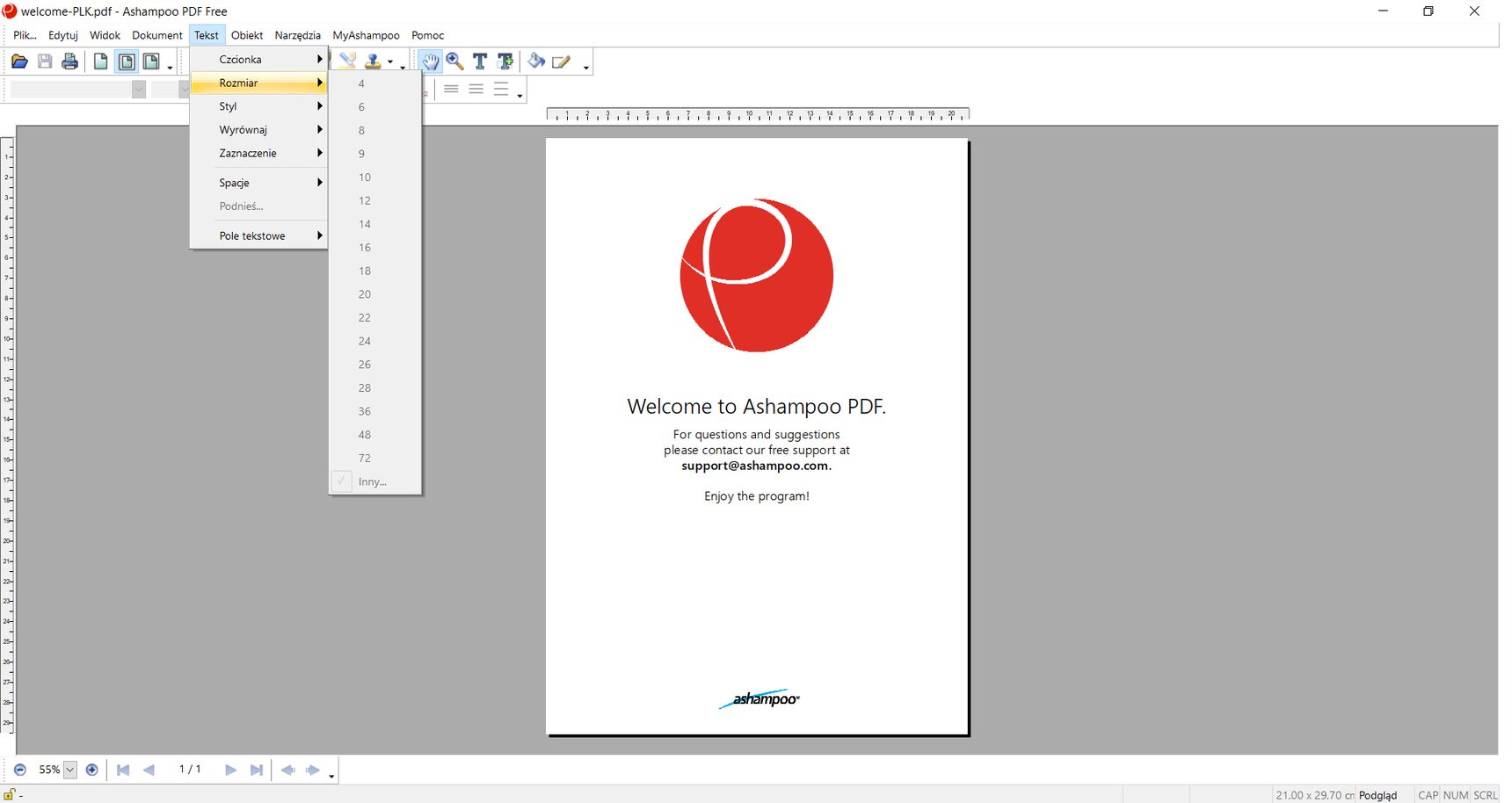This screenshot has width=1512, height=803.
Task: Choose font size 8
Action: (375, 130)
